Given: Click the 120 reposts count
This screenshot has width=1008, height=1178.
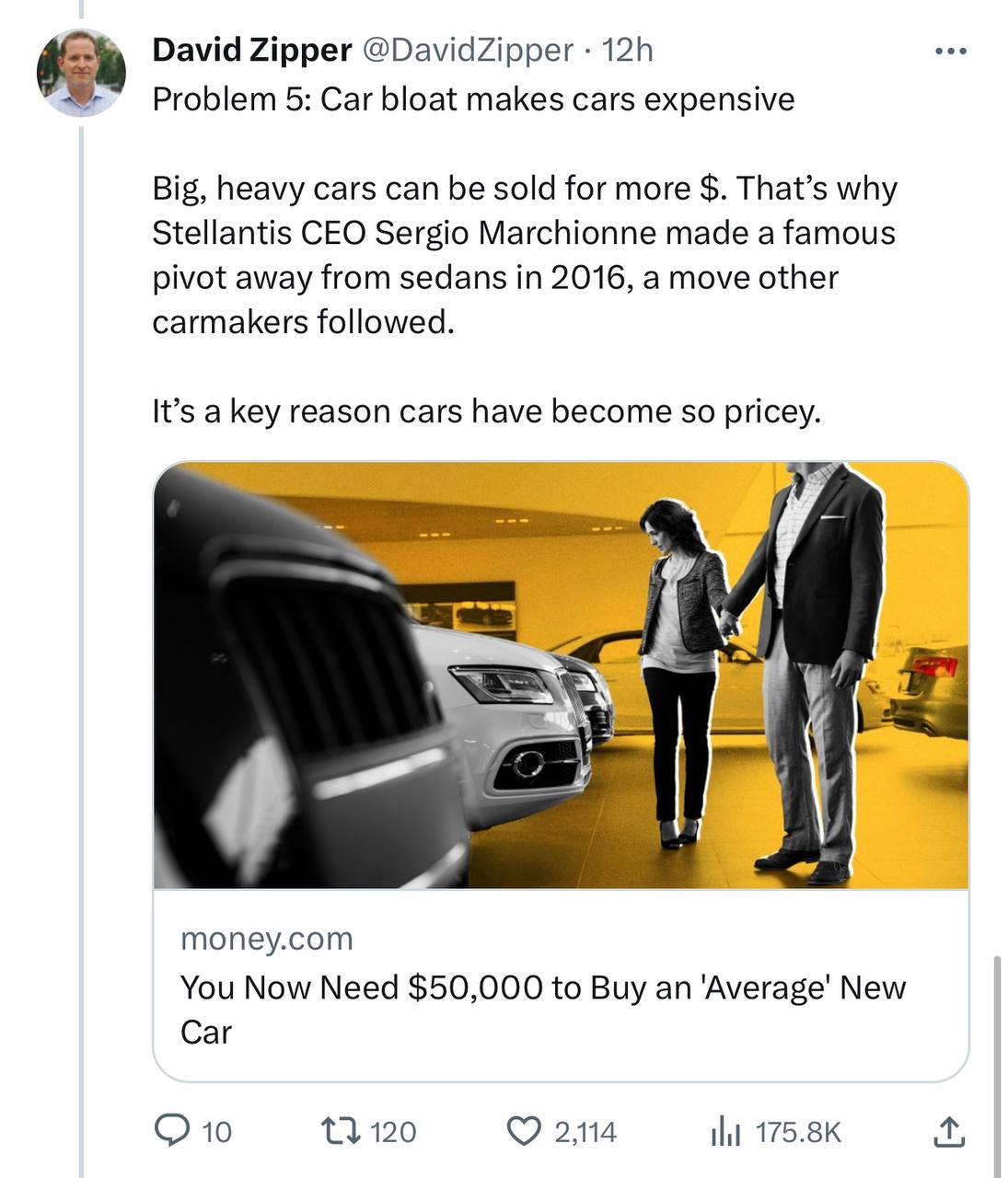Looking at the screenshot, I should pos(393,1132).
